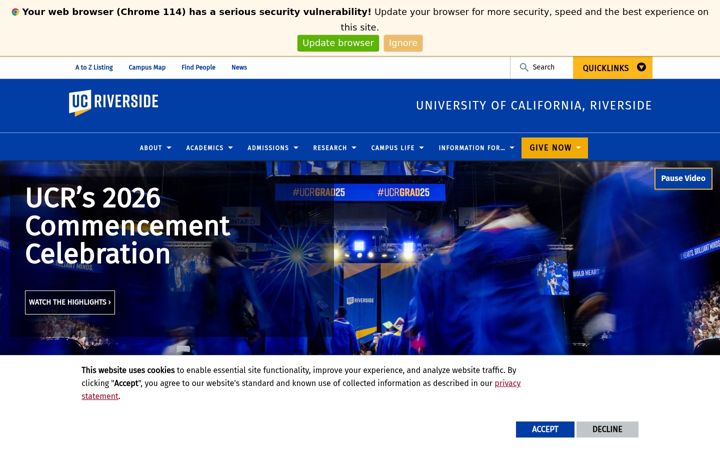Expand the Academics menu
This screenshot has height=450, width=720.
click(209, 148)
